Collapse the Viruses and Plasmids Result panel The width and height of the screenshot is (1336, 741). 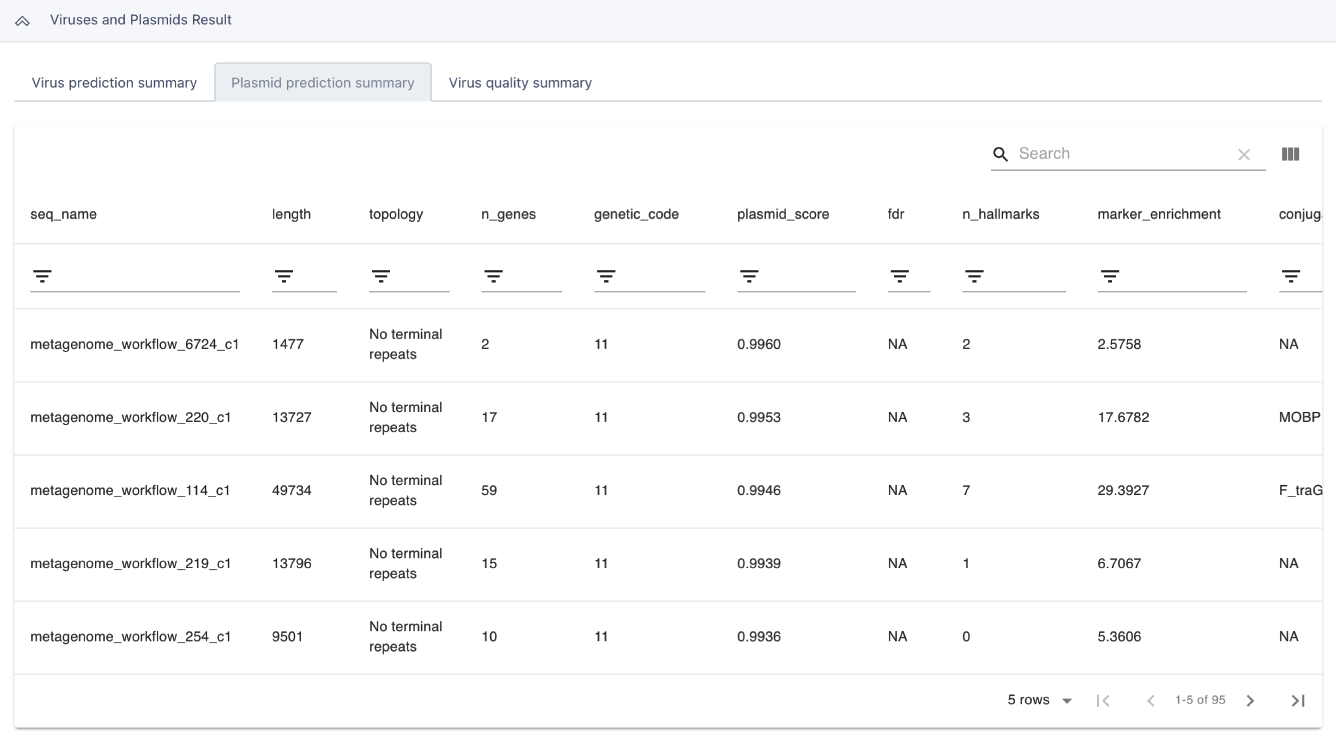[22, 21]
